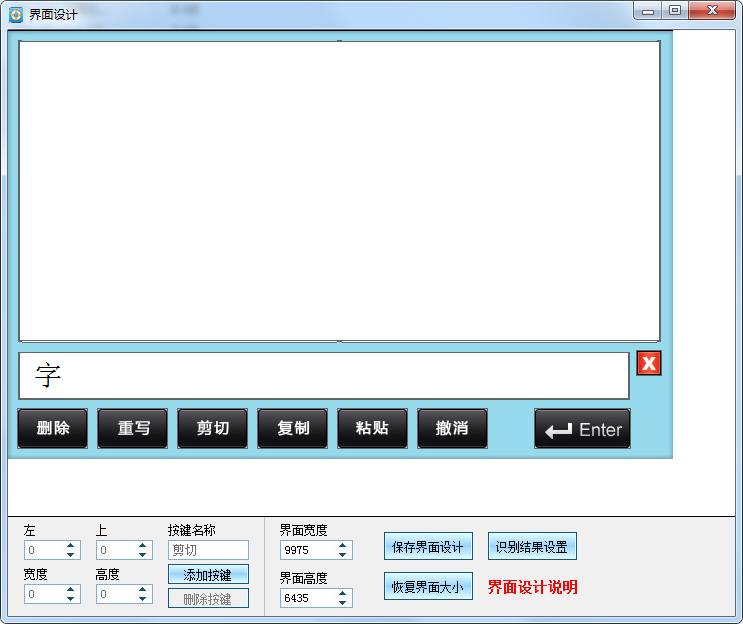This screenshot has width=743, height=624.
Task: Click the 删除 key button
Action: pos(53,429)
